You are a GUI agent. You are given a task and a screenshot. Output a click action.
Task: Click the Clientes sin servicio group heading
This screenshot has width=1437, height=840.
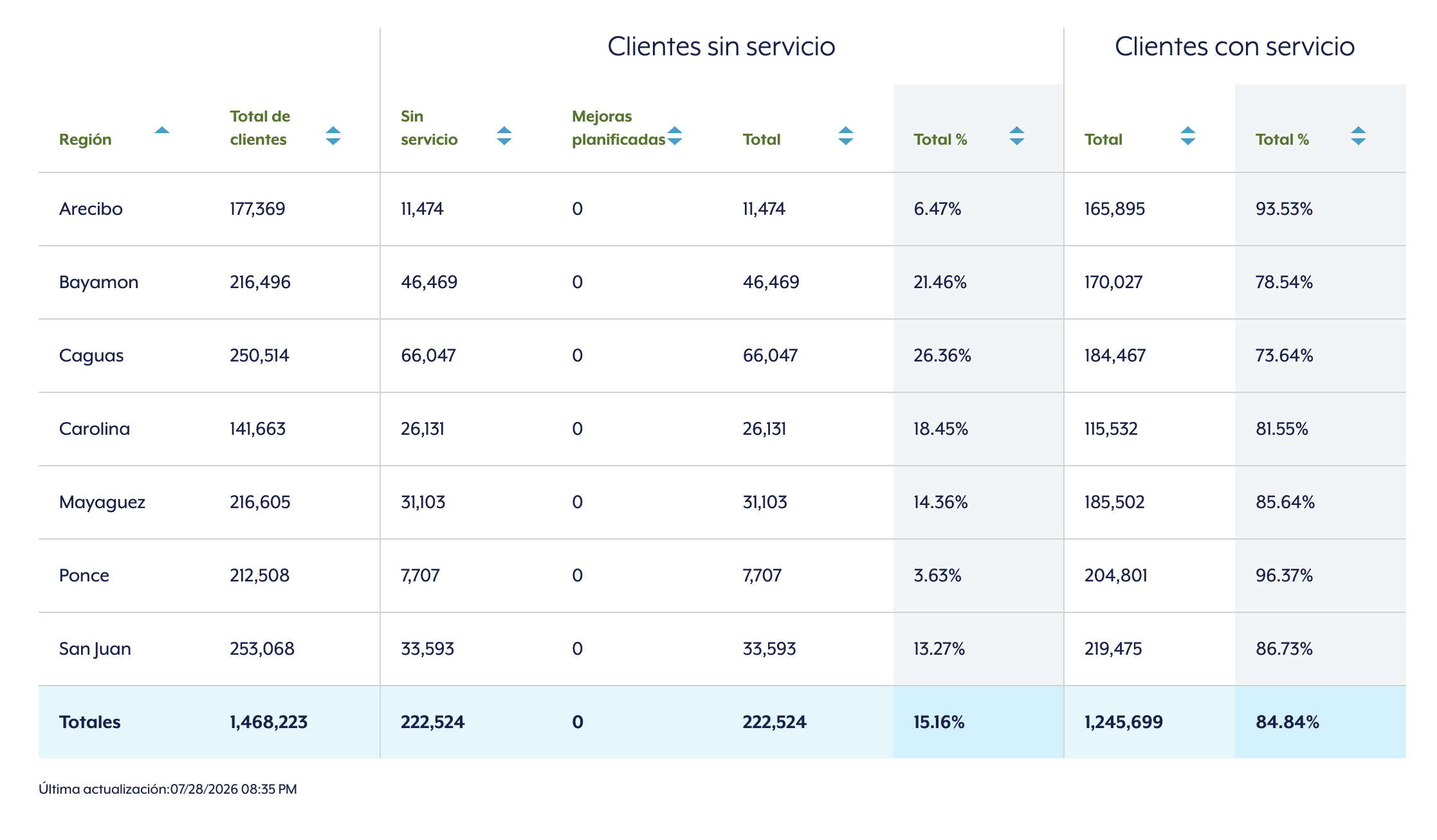721,46
